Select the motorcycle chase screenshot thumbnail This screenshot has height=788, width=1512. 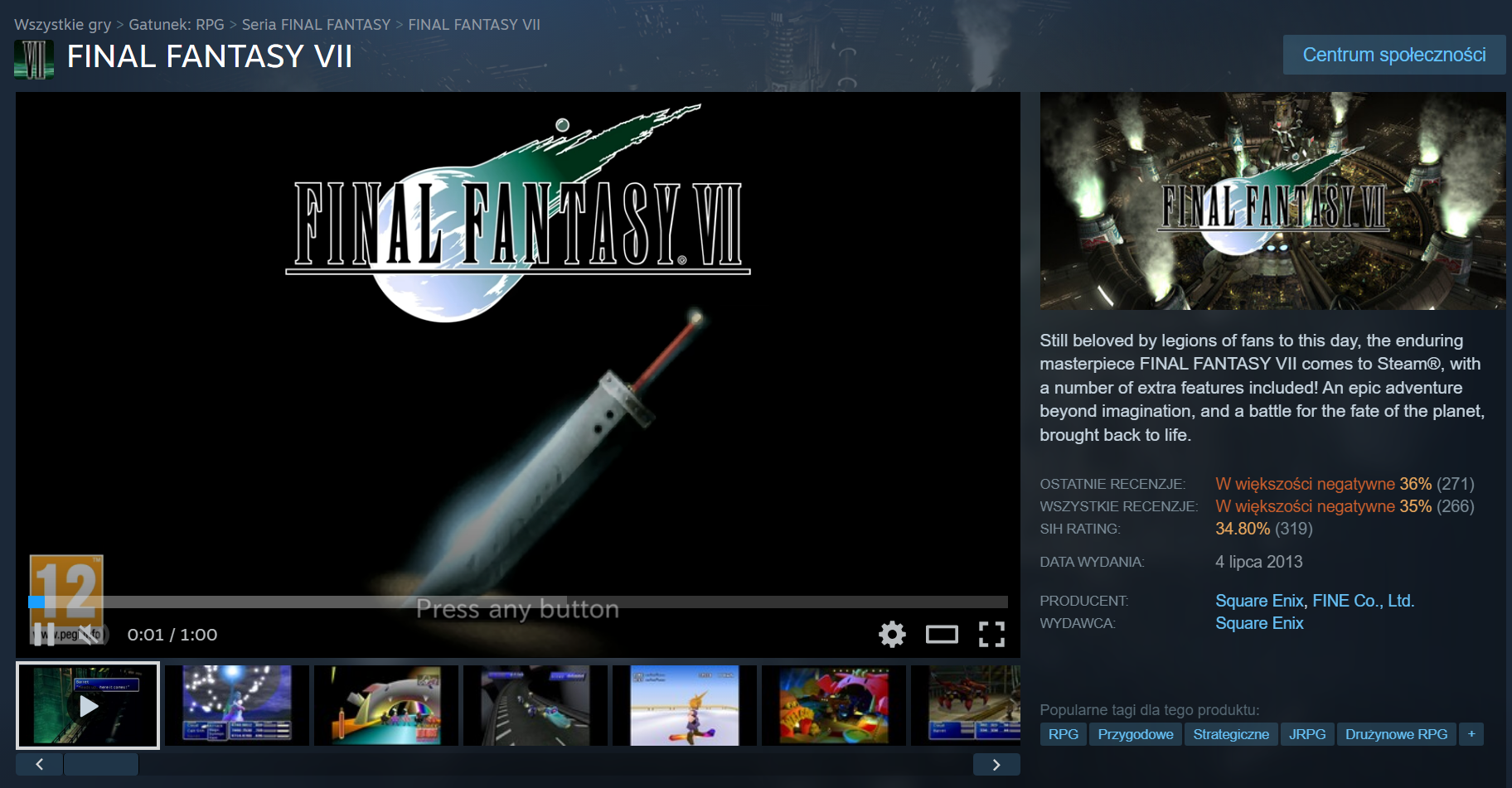pyautogui.click(x=535, y=705)
